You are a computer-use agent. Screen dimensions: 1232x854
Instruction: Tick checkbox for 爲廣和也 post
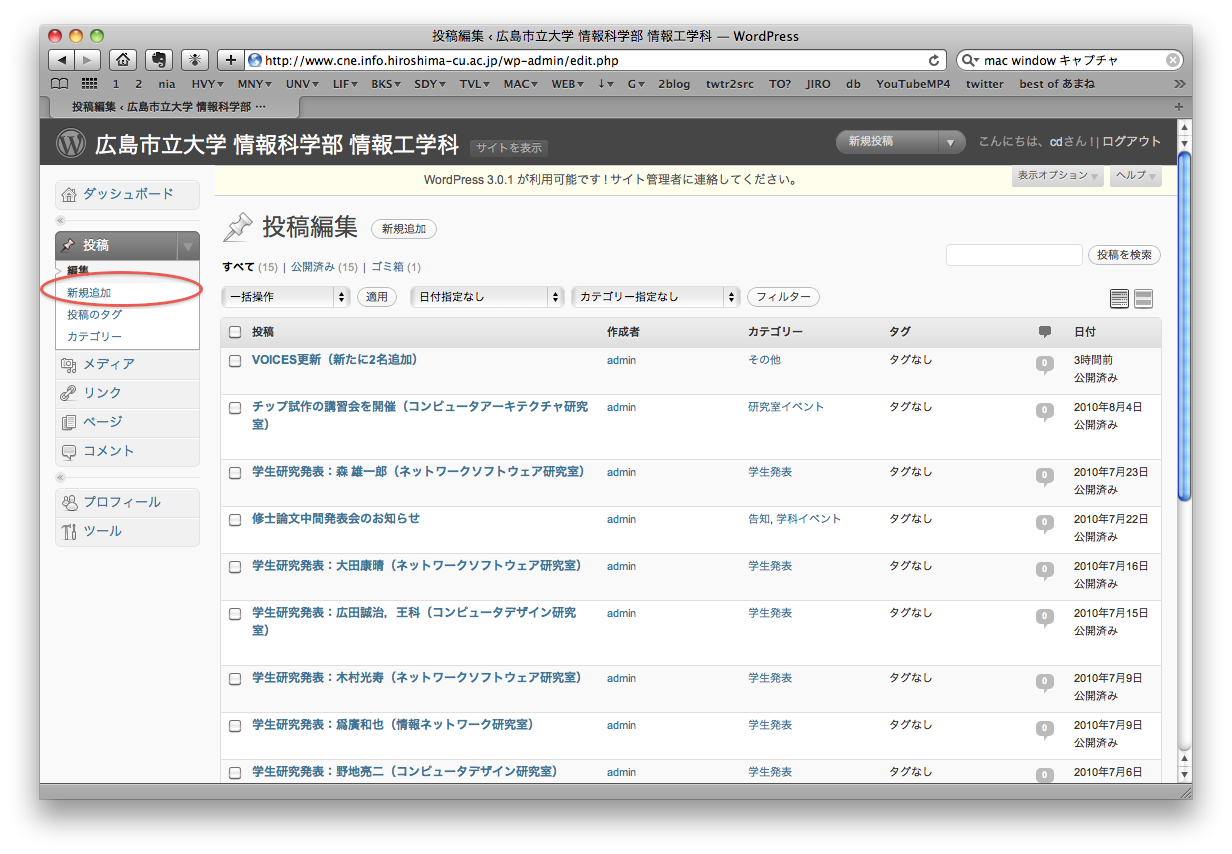[x=235, y=726]
